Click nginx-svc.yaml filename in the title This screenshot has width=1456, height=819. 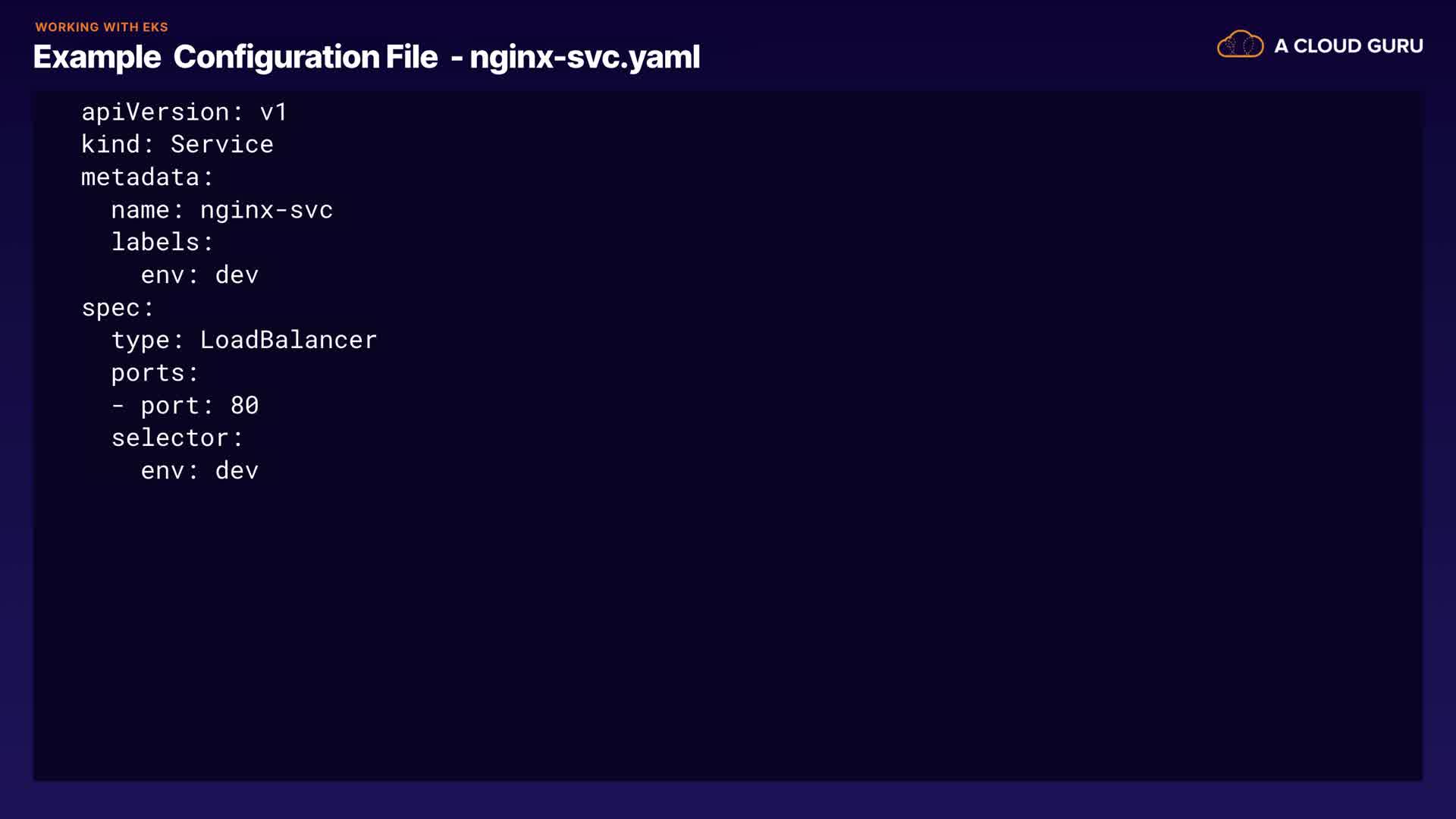tap(585, 58)
